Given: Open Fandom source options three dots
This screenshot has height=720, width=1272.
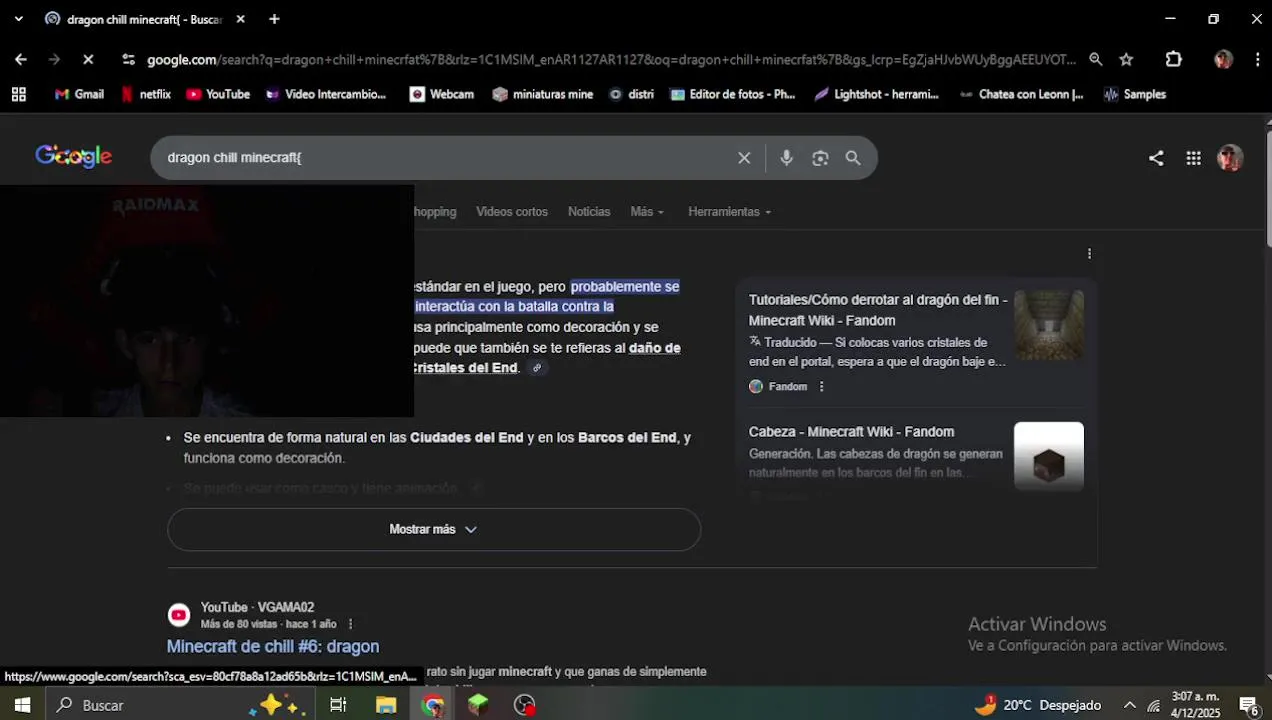Looking at the screenshot, I should pos(822,387).
